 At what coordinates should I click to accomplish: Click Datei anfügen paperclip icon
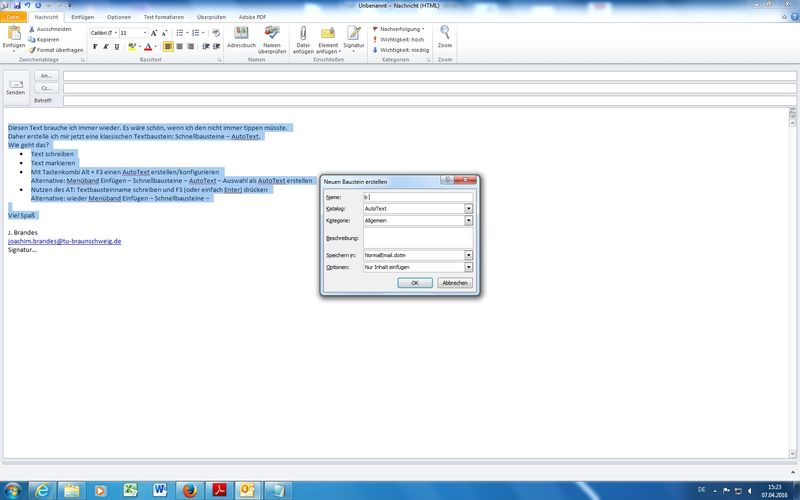tap(303, 38)
